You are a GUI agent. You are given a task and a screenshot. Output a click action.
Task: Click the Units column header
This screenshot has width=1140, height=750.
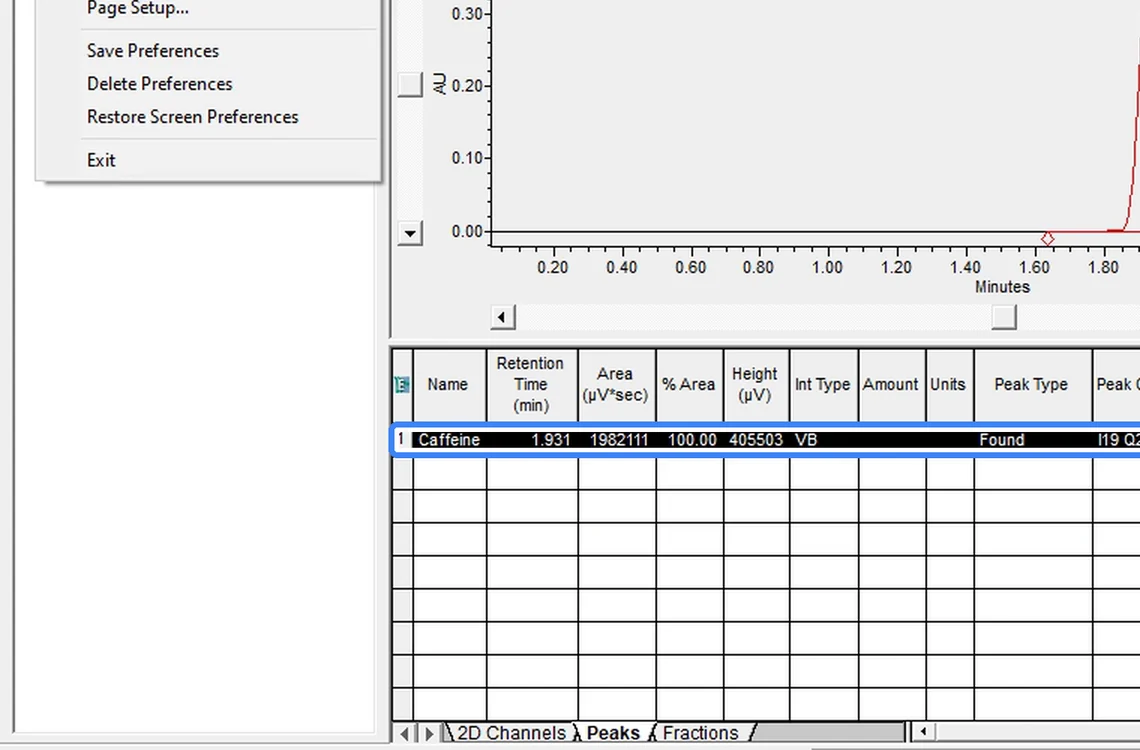(x=950, y=384)
